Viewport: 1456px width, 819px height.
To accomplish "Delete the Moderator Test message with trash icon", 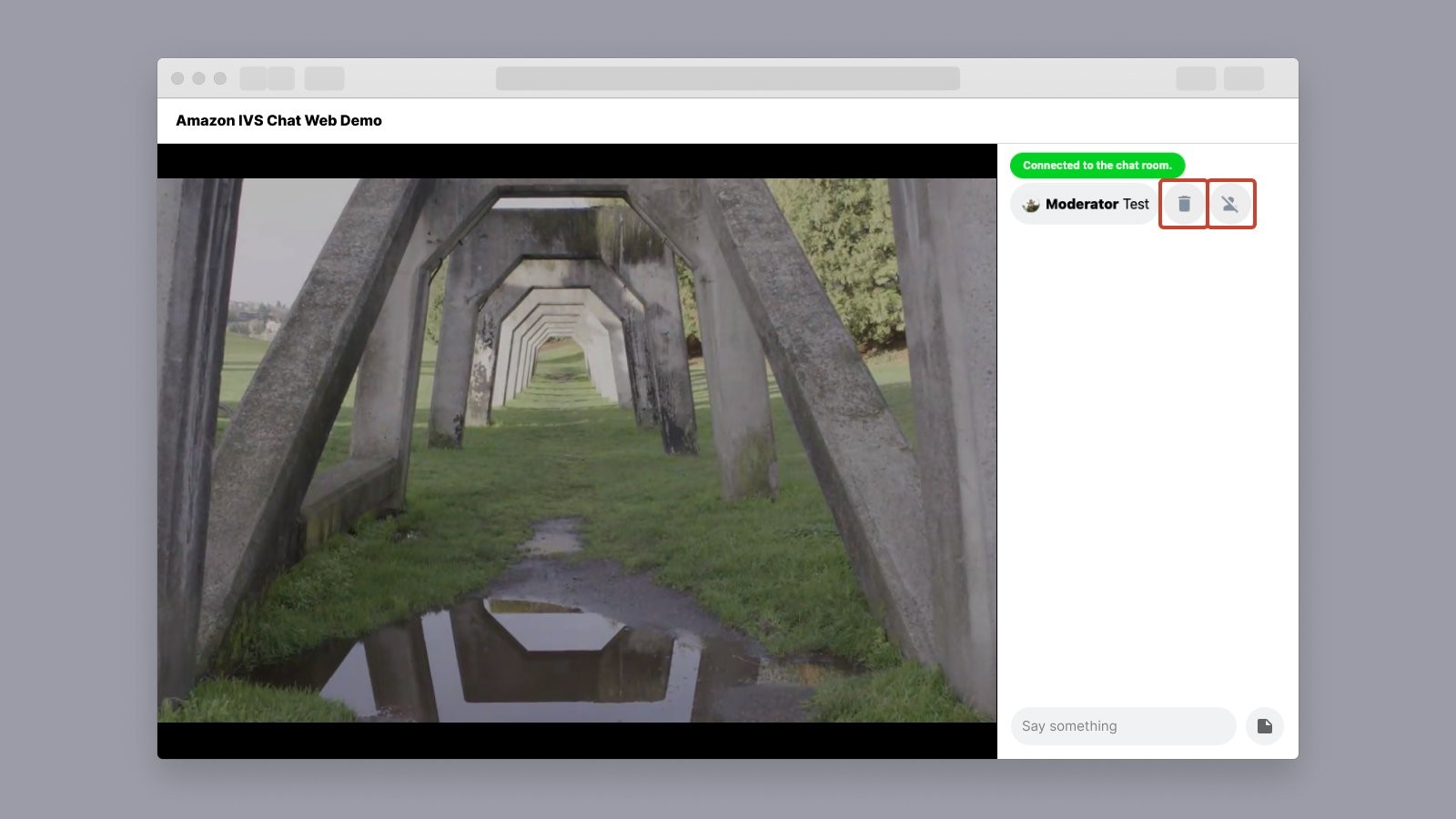I will [1184, 204].
